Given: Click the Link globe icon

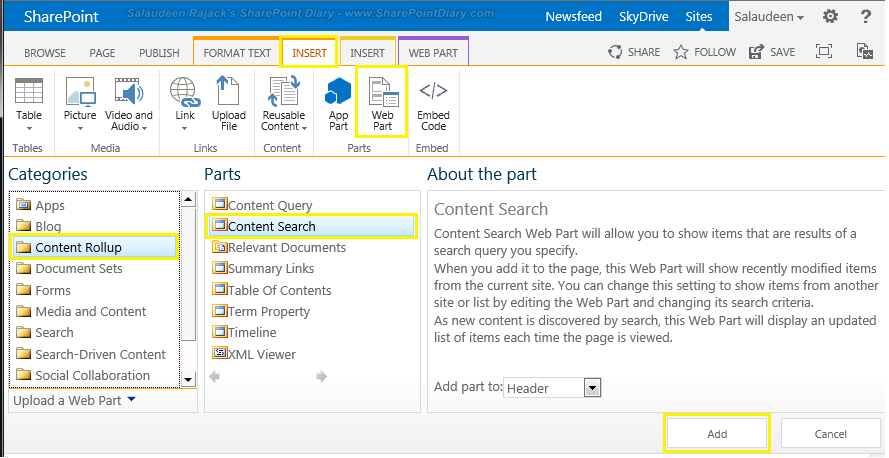Looking at the screenshot, I should [185, 91].
